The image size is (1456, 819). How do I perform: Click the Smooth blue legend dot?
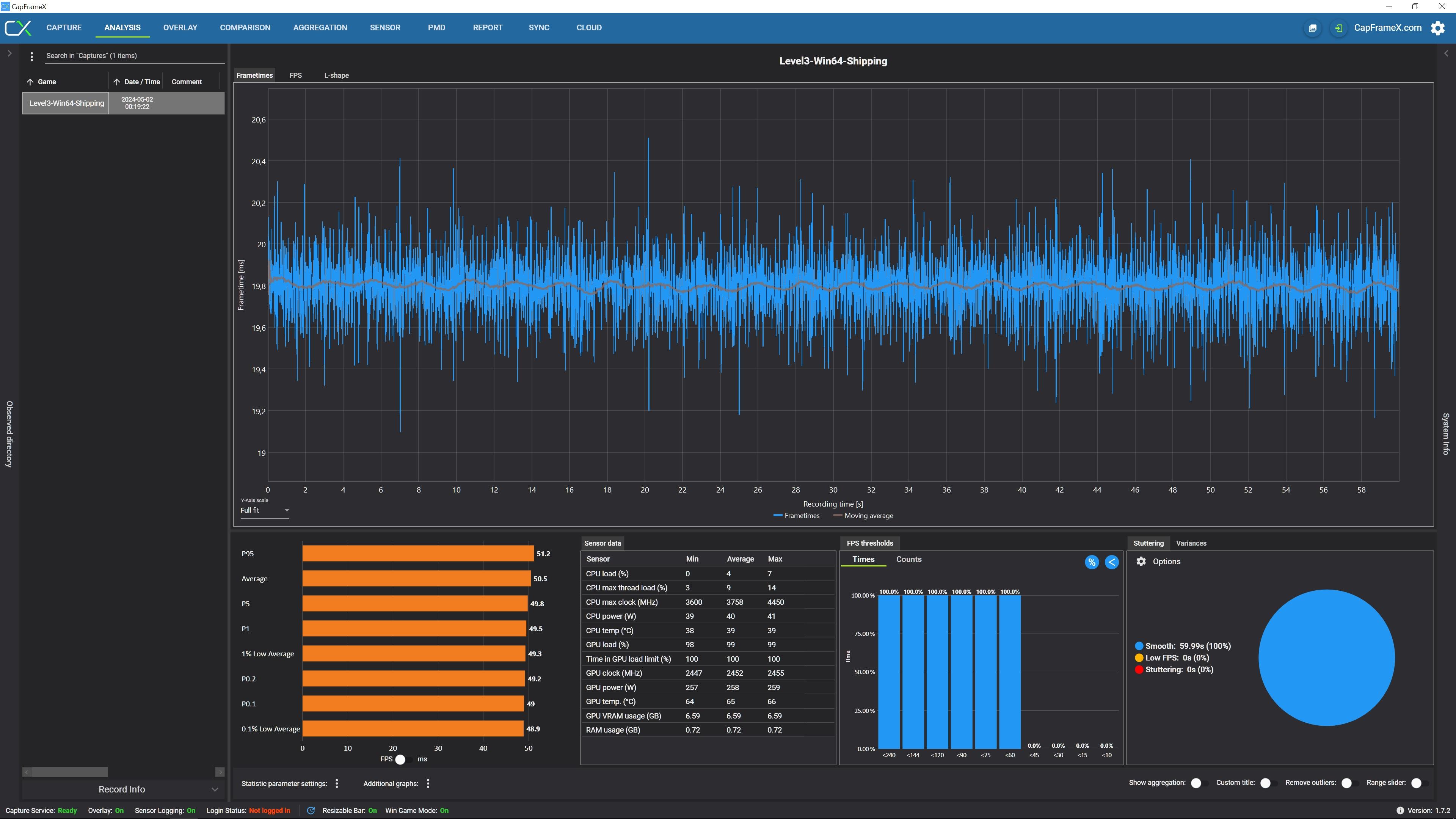coord(1139,646)
